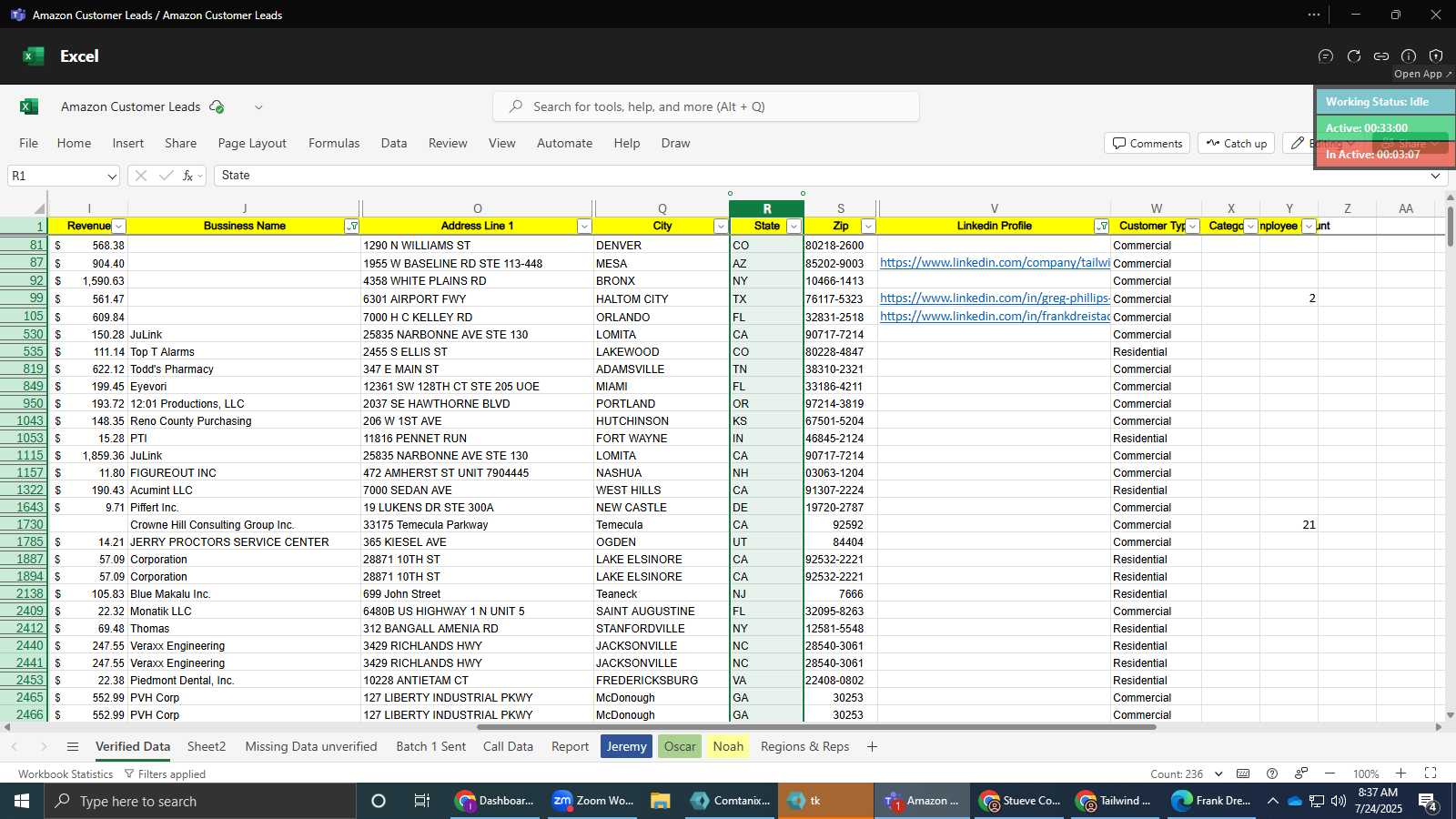
Task: Open the frankdreistac LinkedIn profile link
Action: point(995,317)
